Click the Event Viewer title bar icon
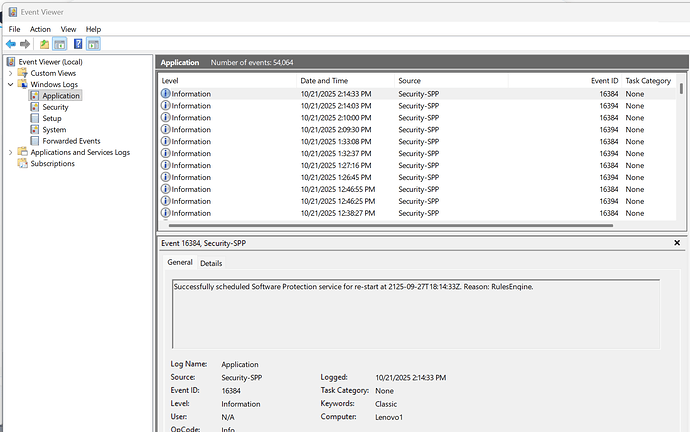690x432 pixels. point(13,12)
